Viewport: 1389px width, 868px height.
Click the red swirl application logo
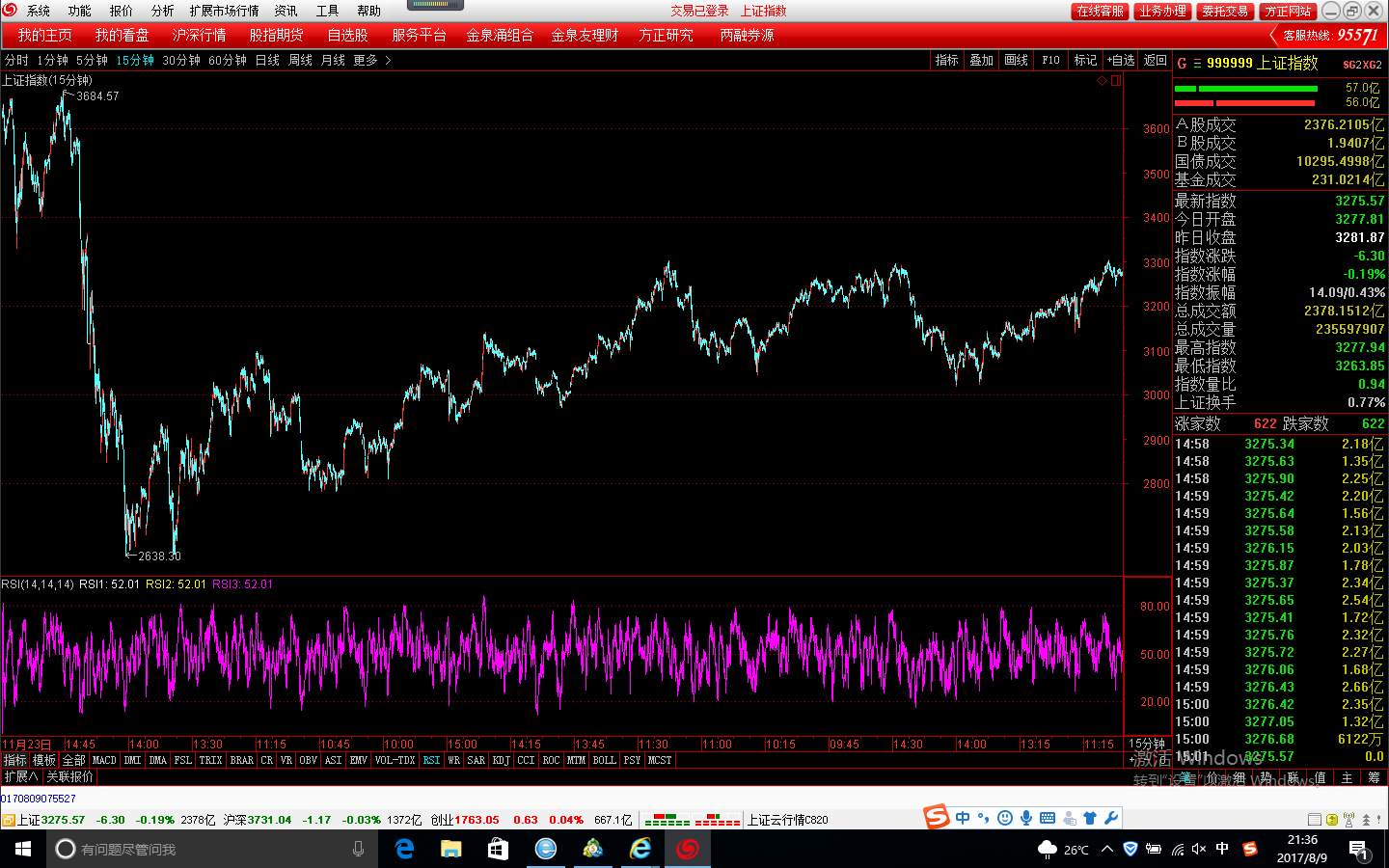point(10,10)
